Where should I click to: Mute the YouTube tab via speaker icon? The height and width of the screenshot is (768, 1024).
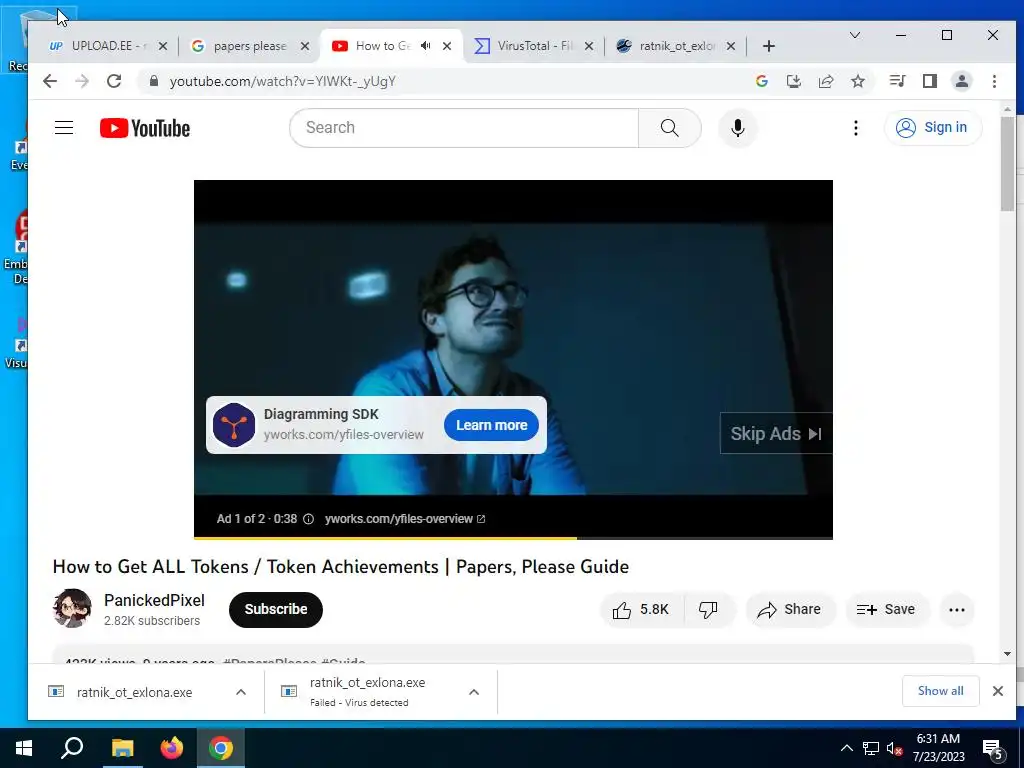pyautogui.click(x=426, y=46)
